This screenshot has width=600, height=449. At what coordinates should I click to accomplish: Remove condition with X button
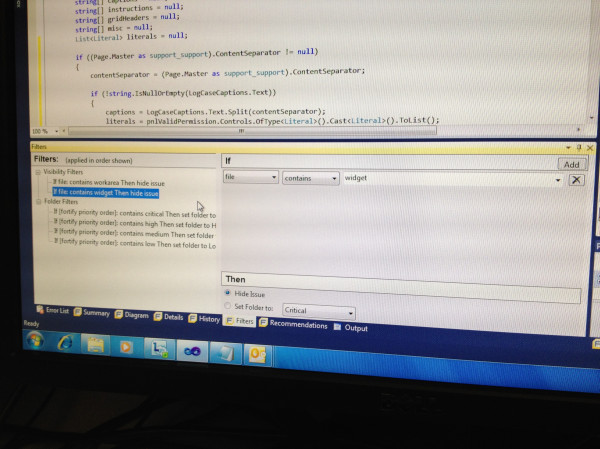pyautogui.click(x=576, y=180)
